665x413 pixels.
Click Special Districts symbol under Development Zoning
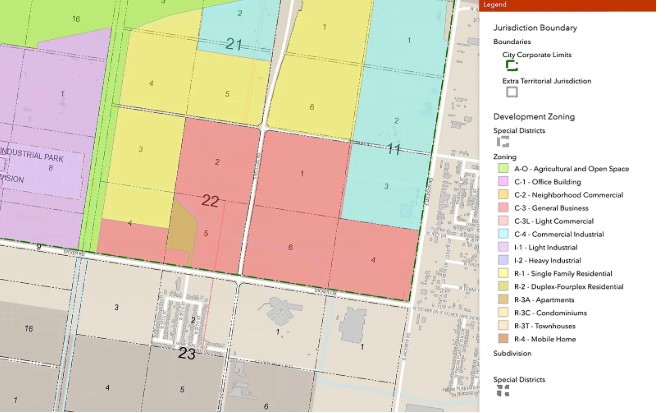(x=502, y=142)
